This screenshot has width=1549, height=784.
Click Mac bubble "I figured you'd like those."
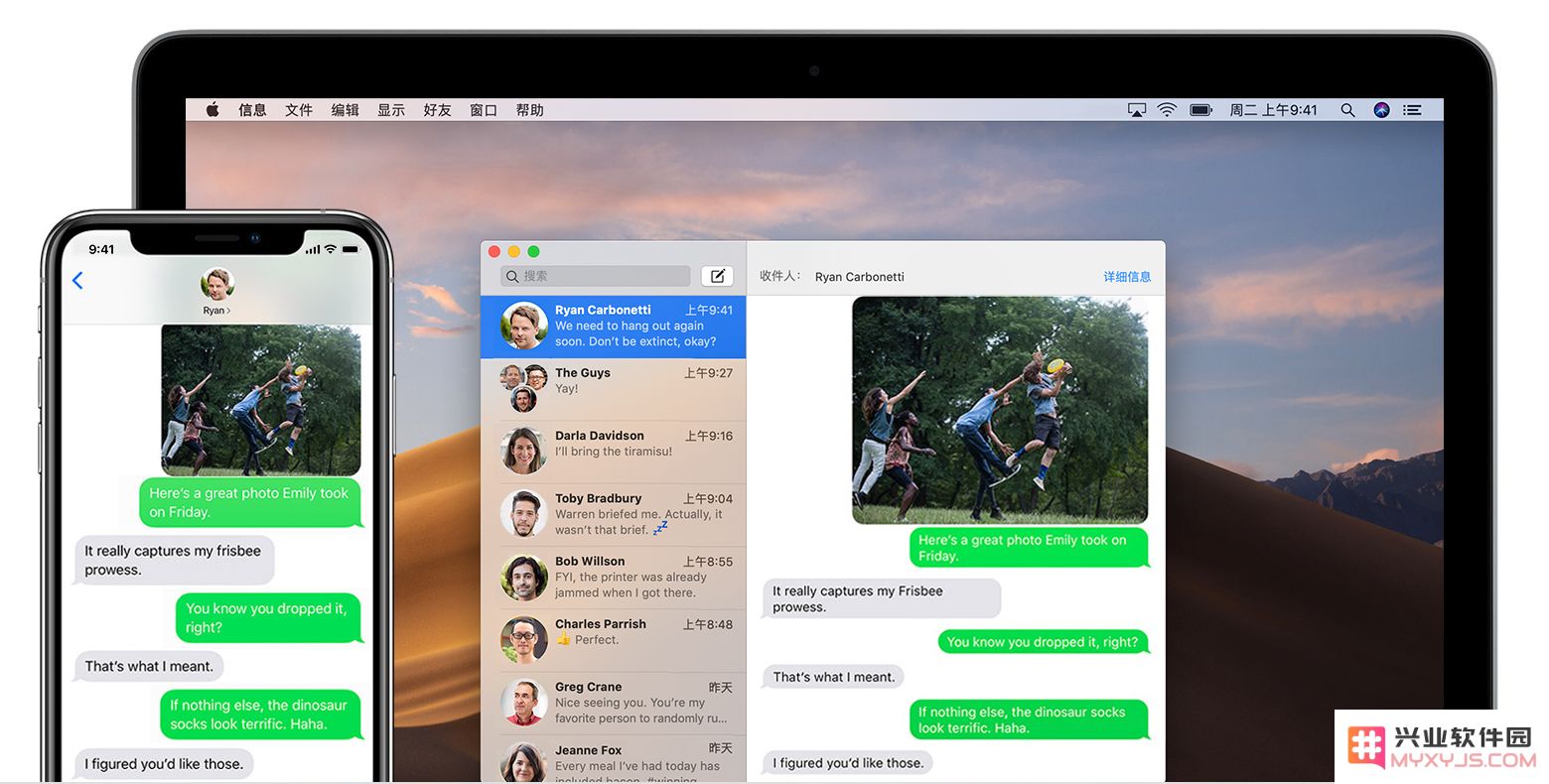[847, 763]
